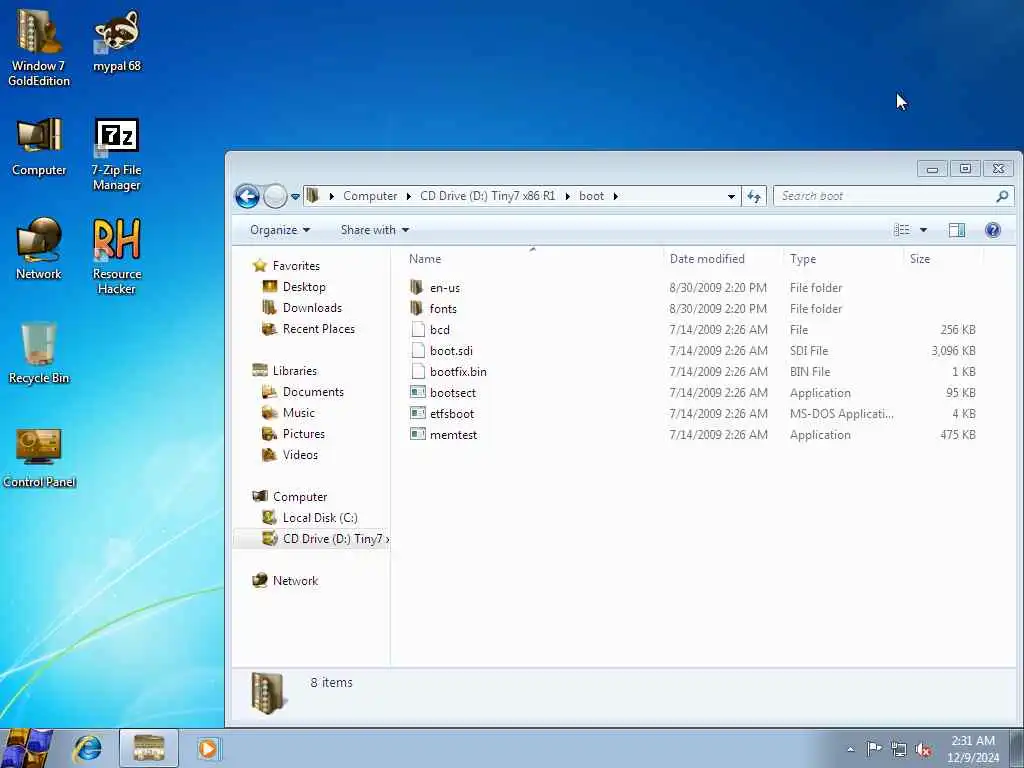This screenshot has width=1024, height=768.
Task: Select Documents library
Action: [x=313, y=392]
